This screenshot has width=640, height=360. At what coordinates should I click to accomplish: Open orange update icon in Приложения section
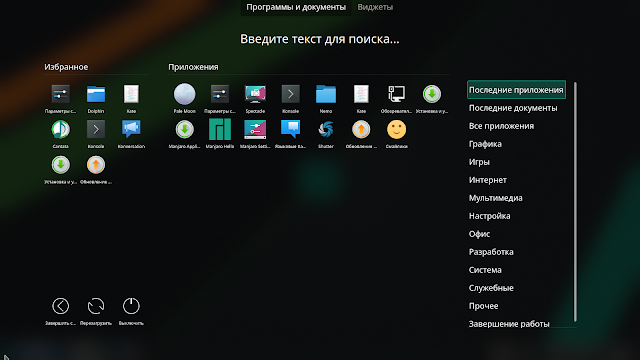point(361,130)
